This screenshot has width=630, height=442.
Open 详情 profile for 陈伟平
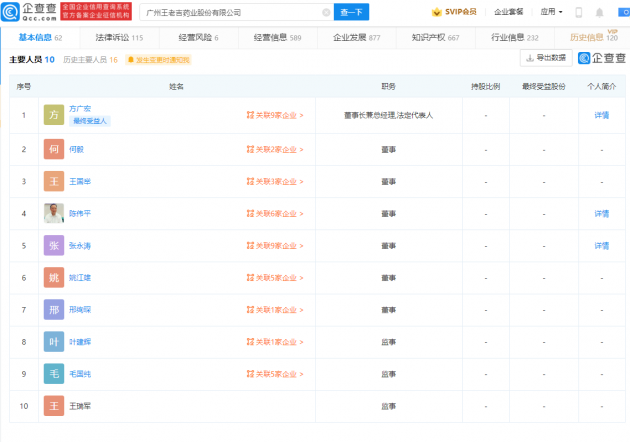click(x=601, y=214)
